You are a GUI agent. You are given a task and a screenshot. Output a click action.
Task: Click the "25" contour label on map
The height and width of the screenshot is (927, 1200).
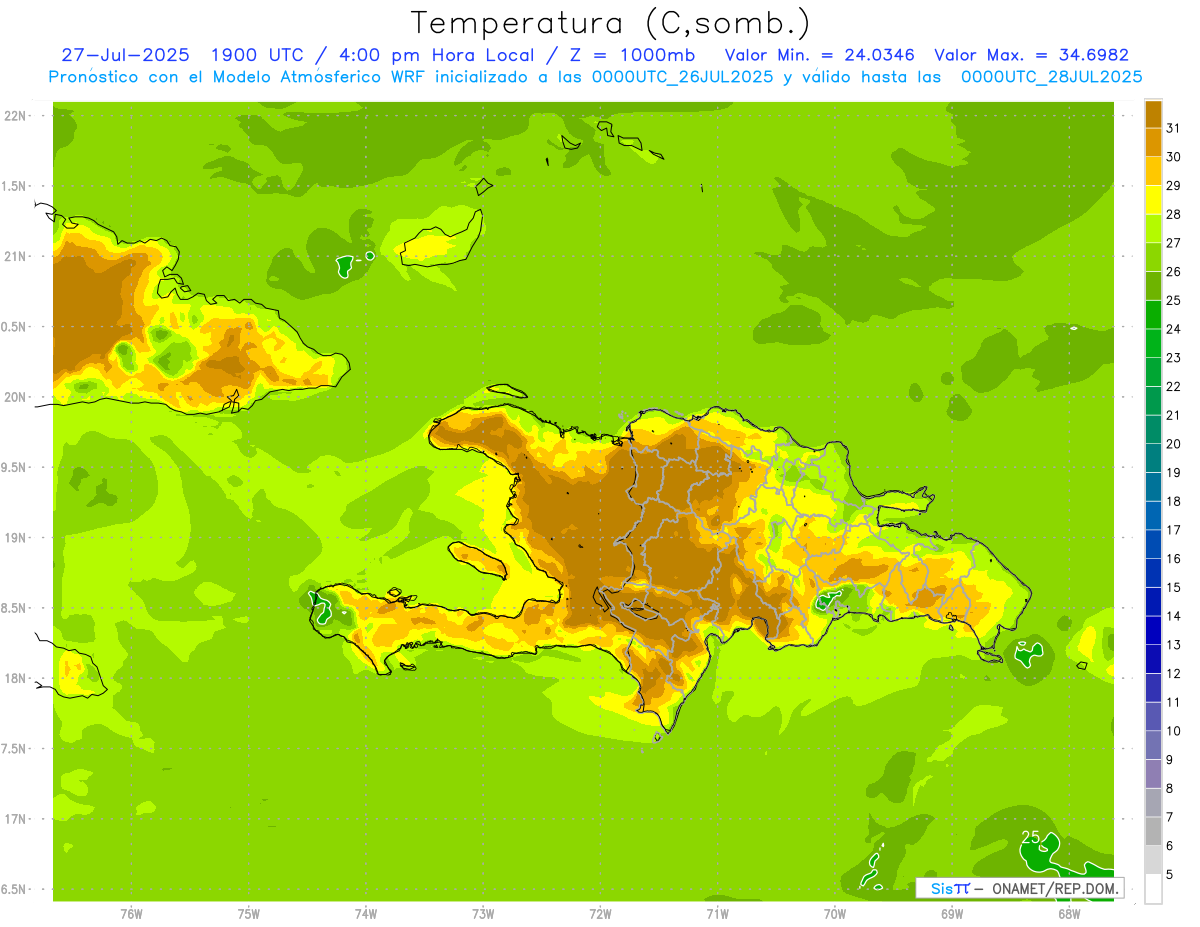pyautogui.click(x=1031, y=837)
